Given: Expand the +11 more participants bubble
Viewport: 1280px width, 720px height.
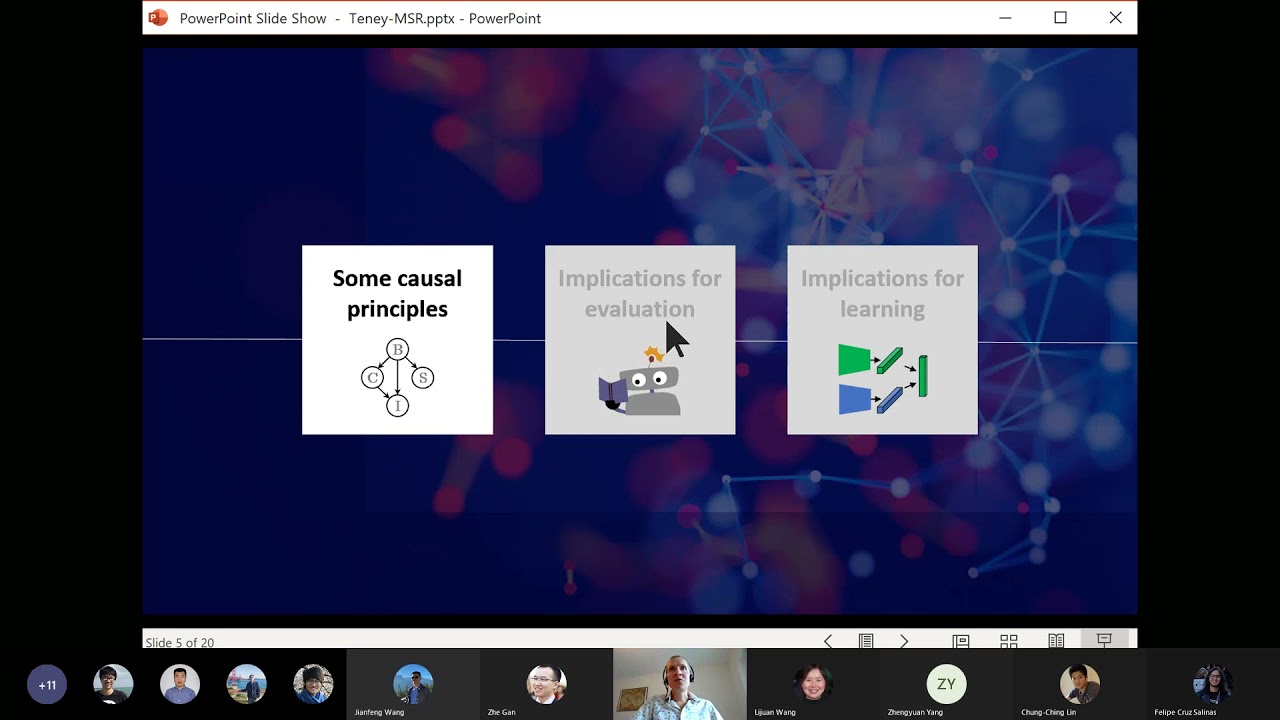Looking at the screenshot, I should pyautogui.click(x=47, y=685).
